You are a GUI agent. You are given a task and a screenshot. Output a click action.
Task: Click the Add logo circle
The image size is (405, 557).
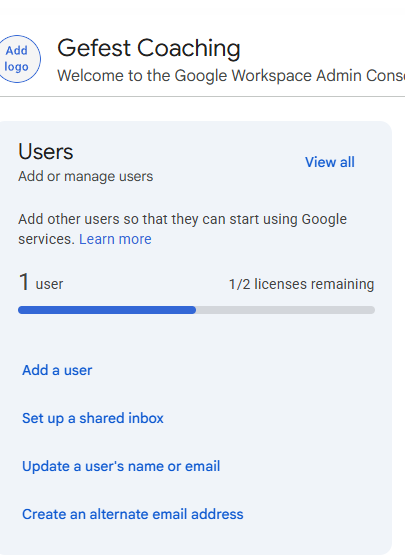click(16, 59)
